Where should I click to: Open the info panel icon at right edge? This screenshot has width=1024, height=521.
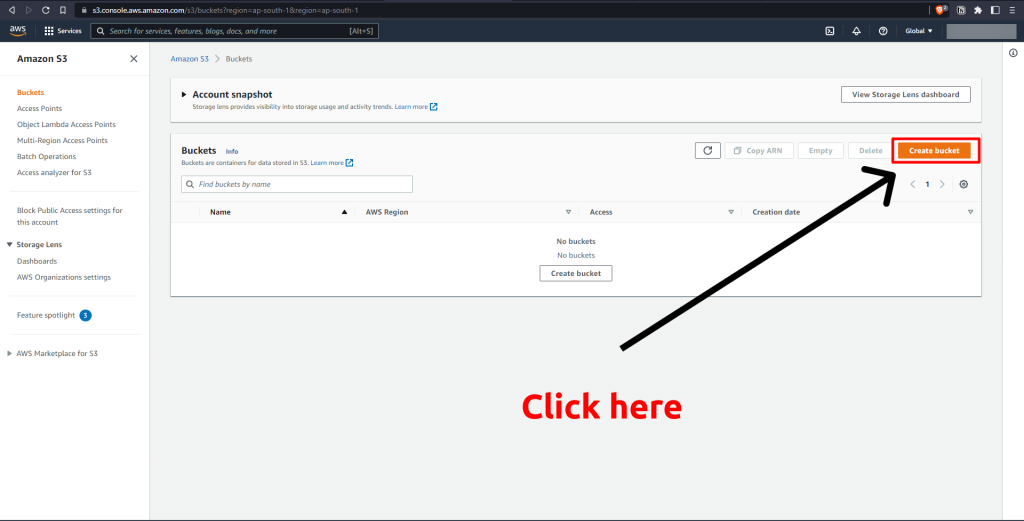pos(1013,54)
